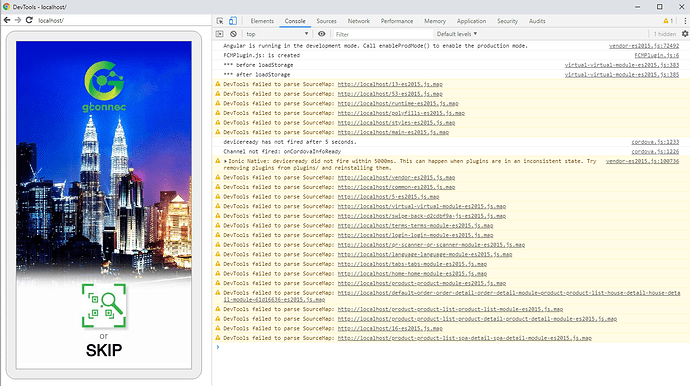Open the common-es2015.js.map link
This screenshot has width=690, height=386.
click(x=396, y=187)
